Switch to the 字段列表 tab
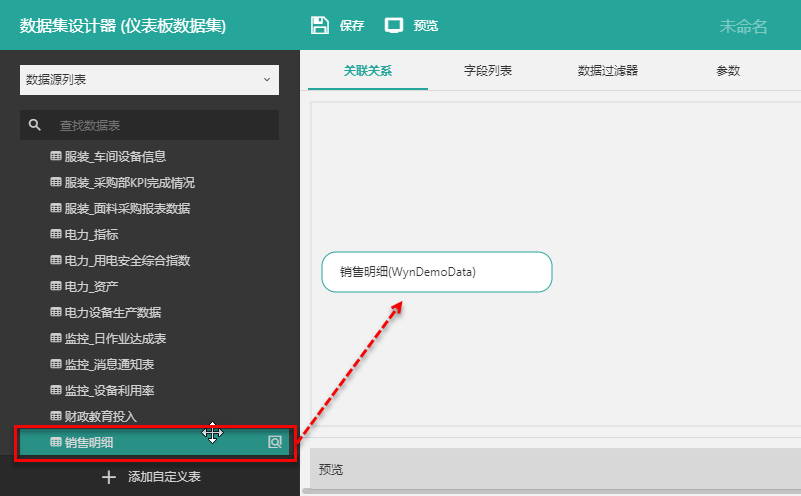801x496 pixels. [488, 71]
